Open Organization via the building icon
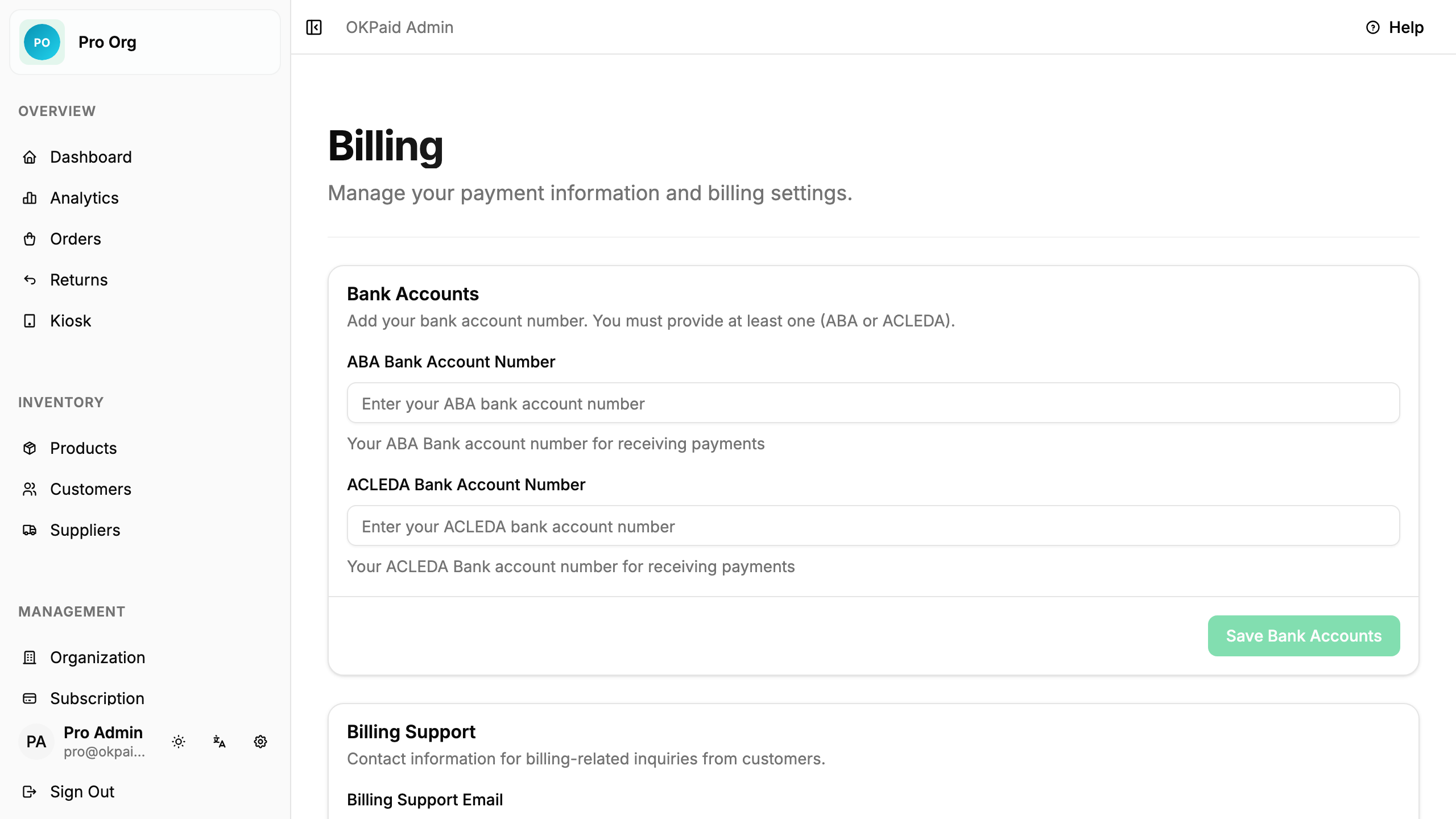The height and width of the screenshot is (819, 1456). 30,657
